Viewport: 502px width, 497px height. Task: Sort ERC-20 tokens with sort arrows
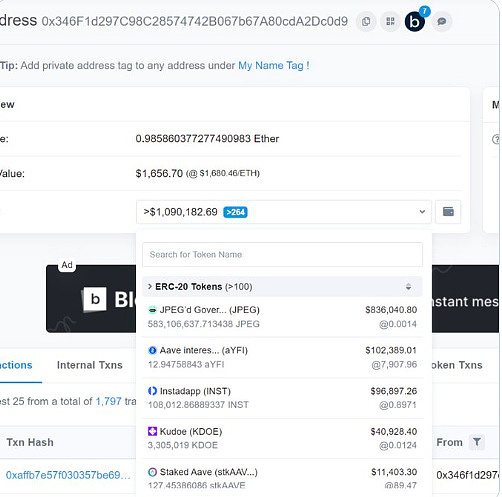click(408, 287)
